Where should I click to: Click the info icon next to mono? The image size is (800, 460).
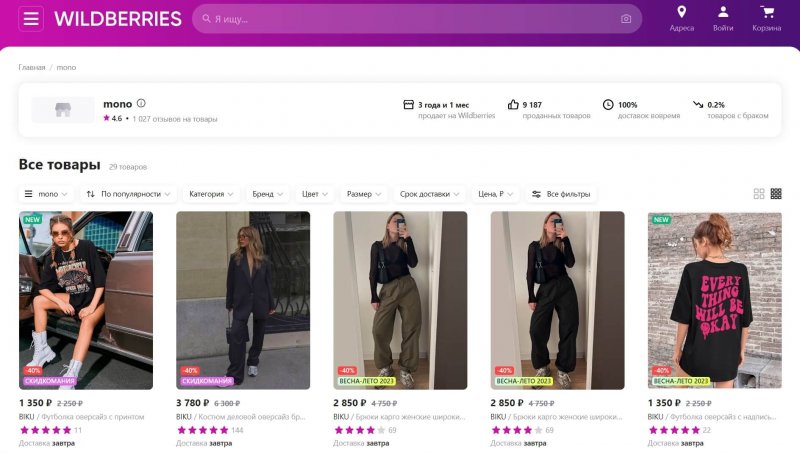[141, 103]
